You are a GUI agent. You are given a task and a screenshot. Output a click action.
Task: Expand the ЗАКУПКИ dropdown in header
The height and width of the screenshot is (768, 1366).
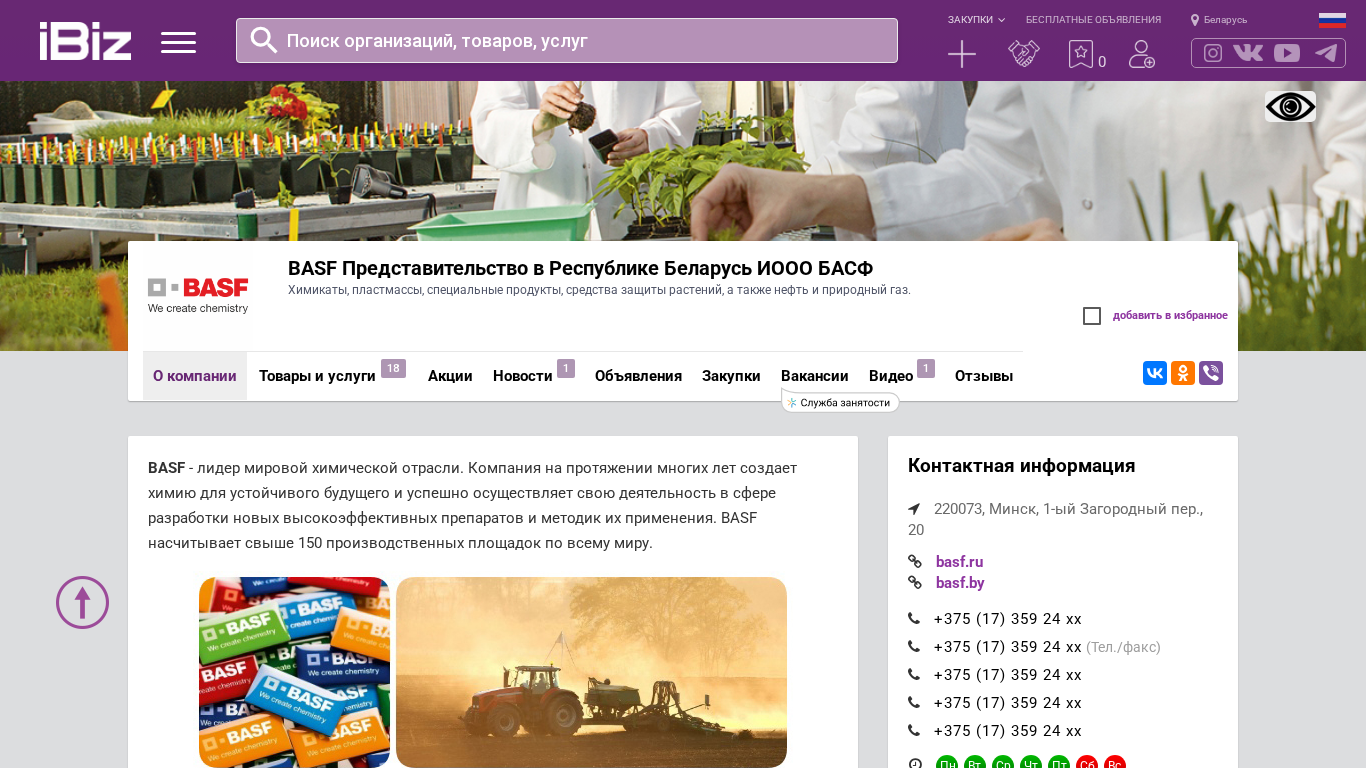coord(976,20)
